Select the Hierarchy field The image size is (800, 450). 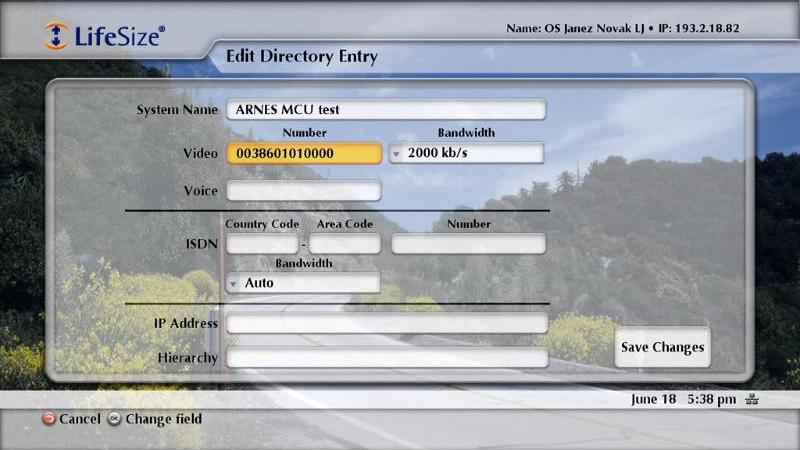coord(387,358)
